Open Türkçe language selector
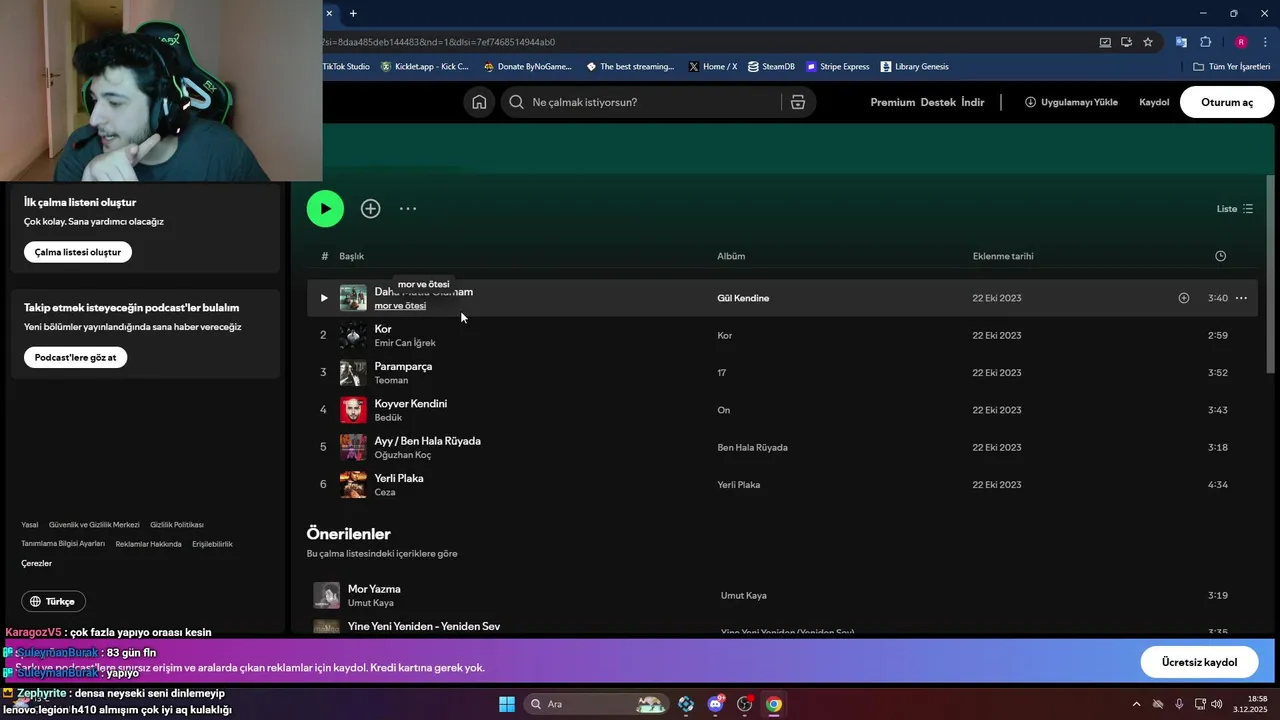Image resolution: width=1280 pixels, height=720 pixels. 54,601
